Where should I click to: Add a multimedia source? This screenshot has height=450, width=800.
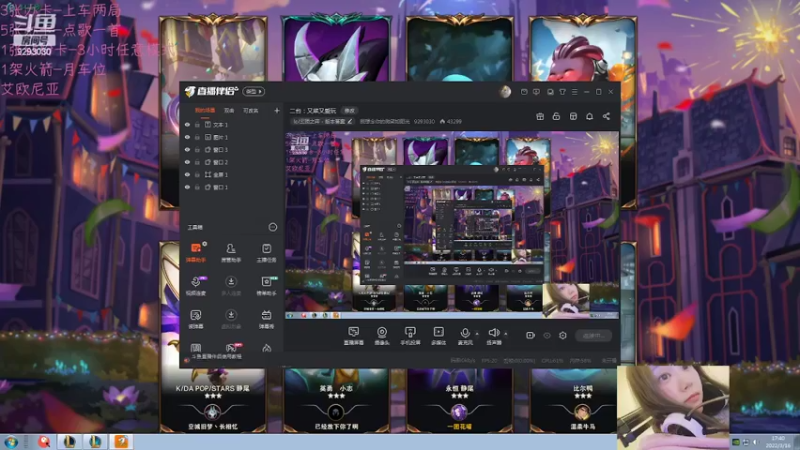438,336
